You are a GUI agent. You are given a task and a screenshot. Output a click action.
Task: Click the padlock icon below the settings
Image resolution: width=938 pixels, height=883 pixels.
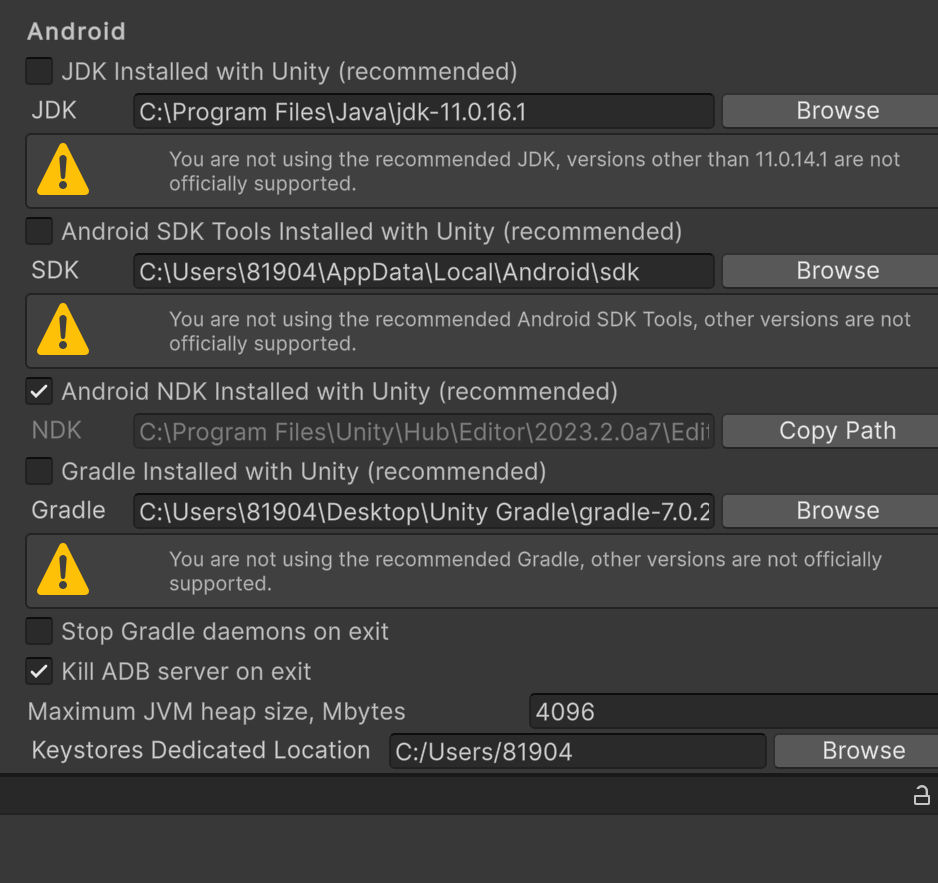pyautogui.click(x=921, y=796)
